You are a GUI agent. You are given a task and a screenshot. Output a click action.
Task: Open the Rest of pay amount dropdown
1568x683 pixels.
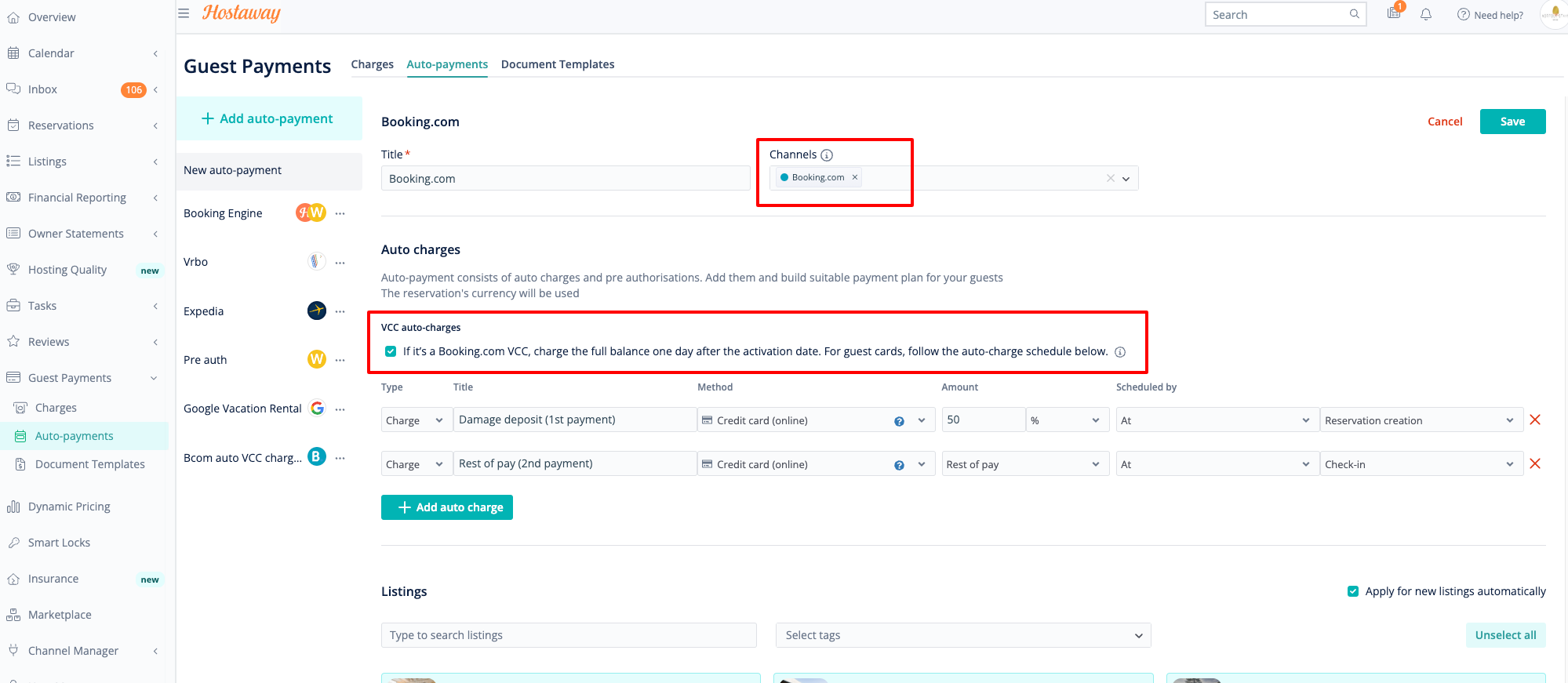pyautogui.click(x=1025, y=464)
